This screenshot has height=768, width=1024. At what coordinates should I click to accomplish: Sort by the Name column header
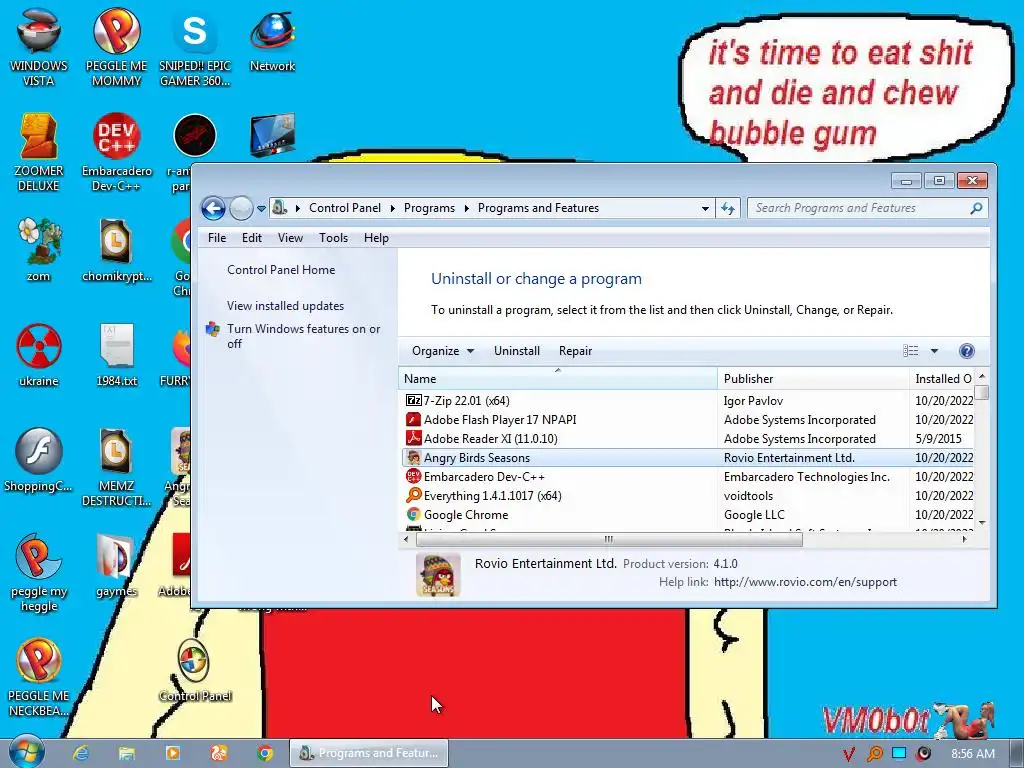coord(558,379)
